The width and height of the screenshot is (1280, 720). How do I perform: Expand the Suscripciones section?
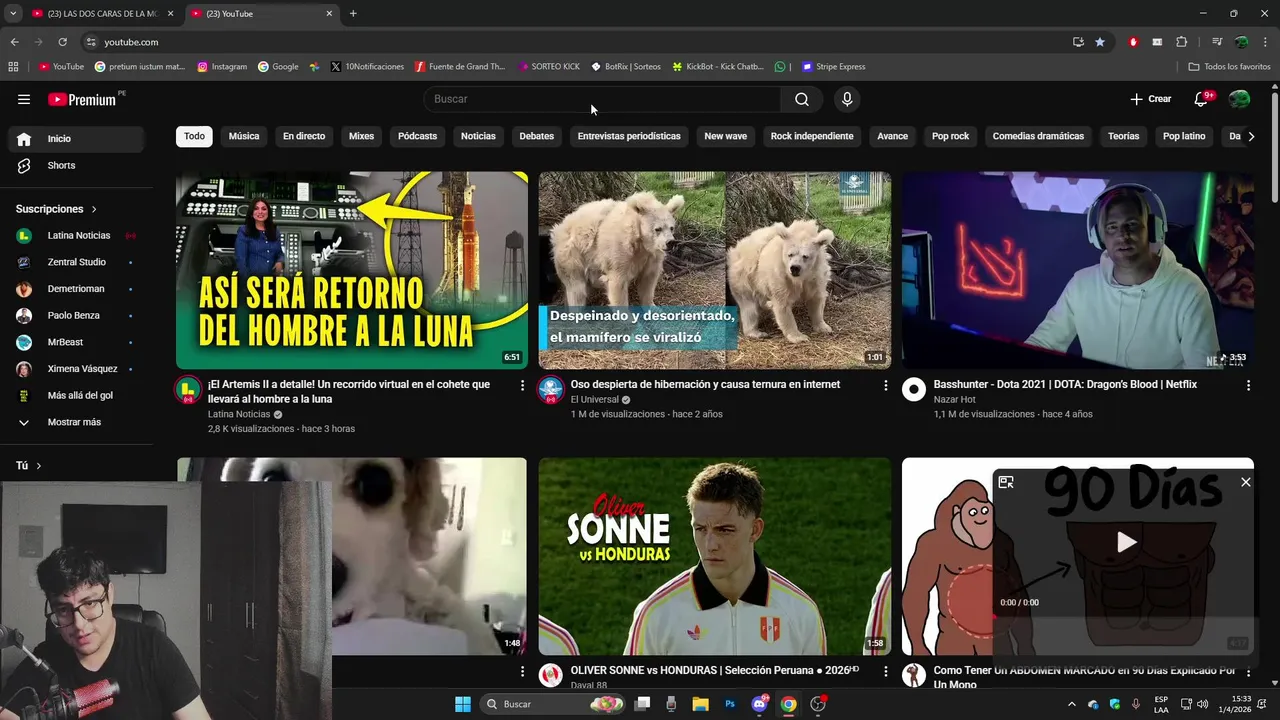tap(56, 209)
